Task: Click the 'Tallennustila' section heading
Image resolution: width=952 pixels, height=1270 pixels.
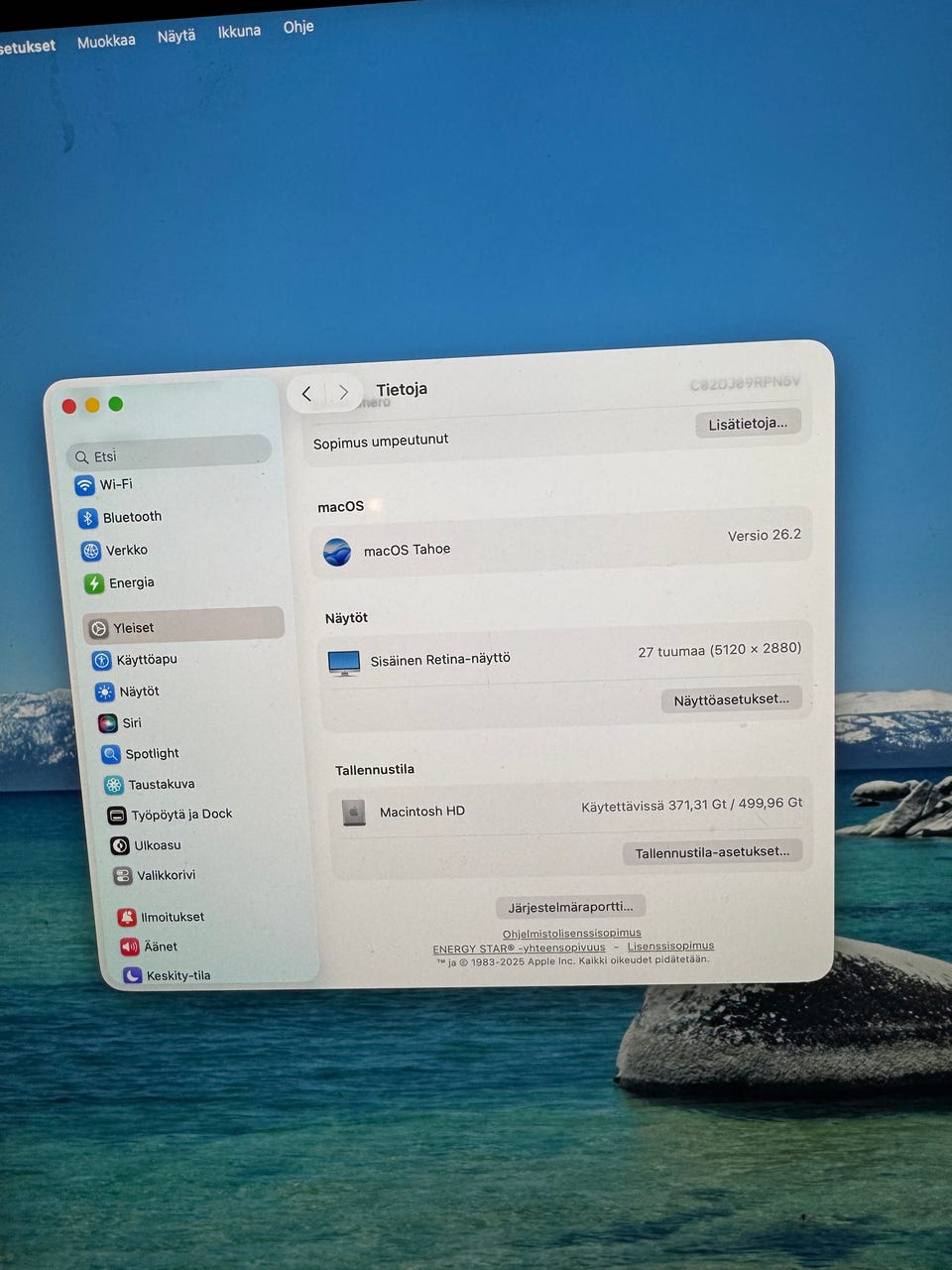Action: (375, 770)
